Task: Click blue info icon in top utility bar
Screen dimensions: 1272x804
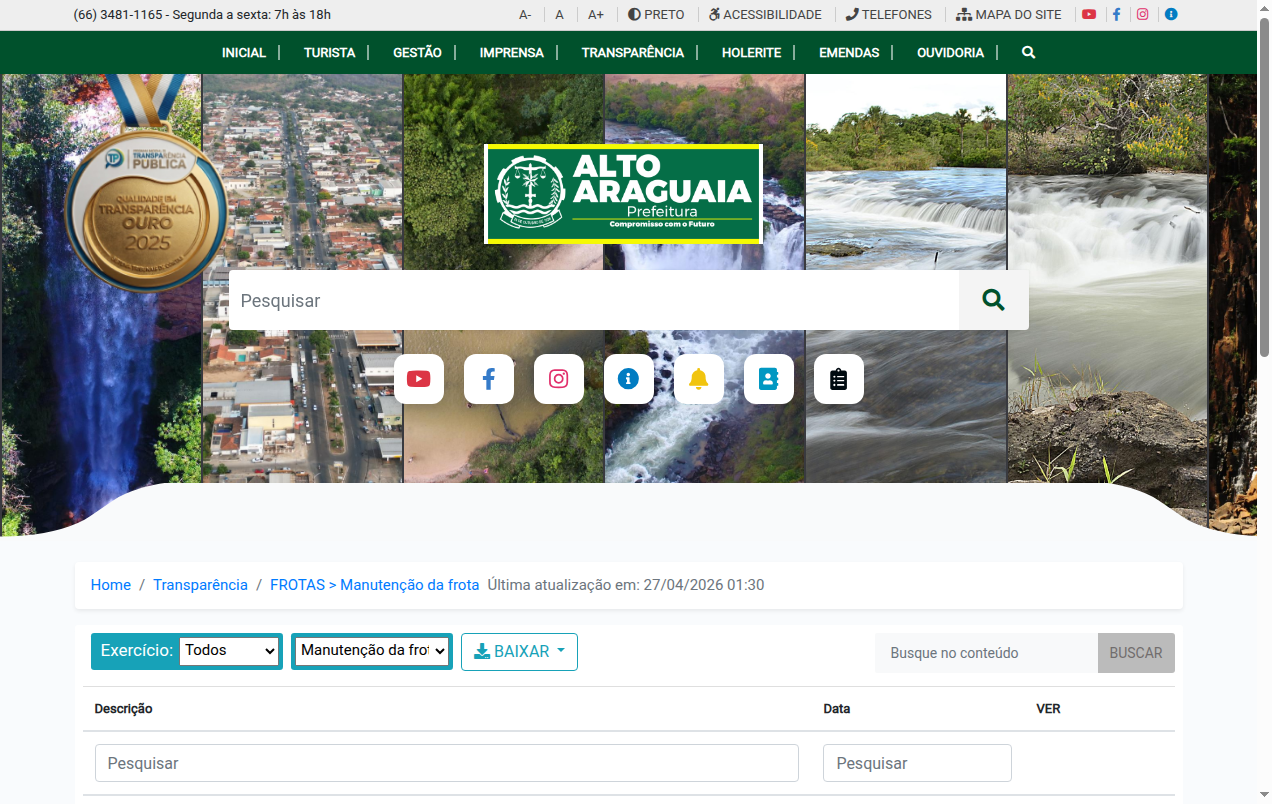Action: point(1171,15)
